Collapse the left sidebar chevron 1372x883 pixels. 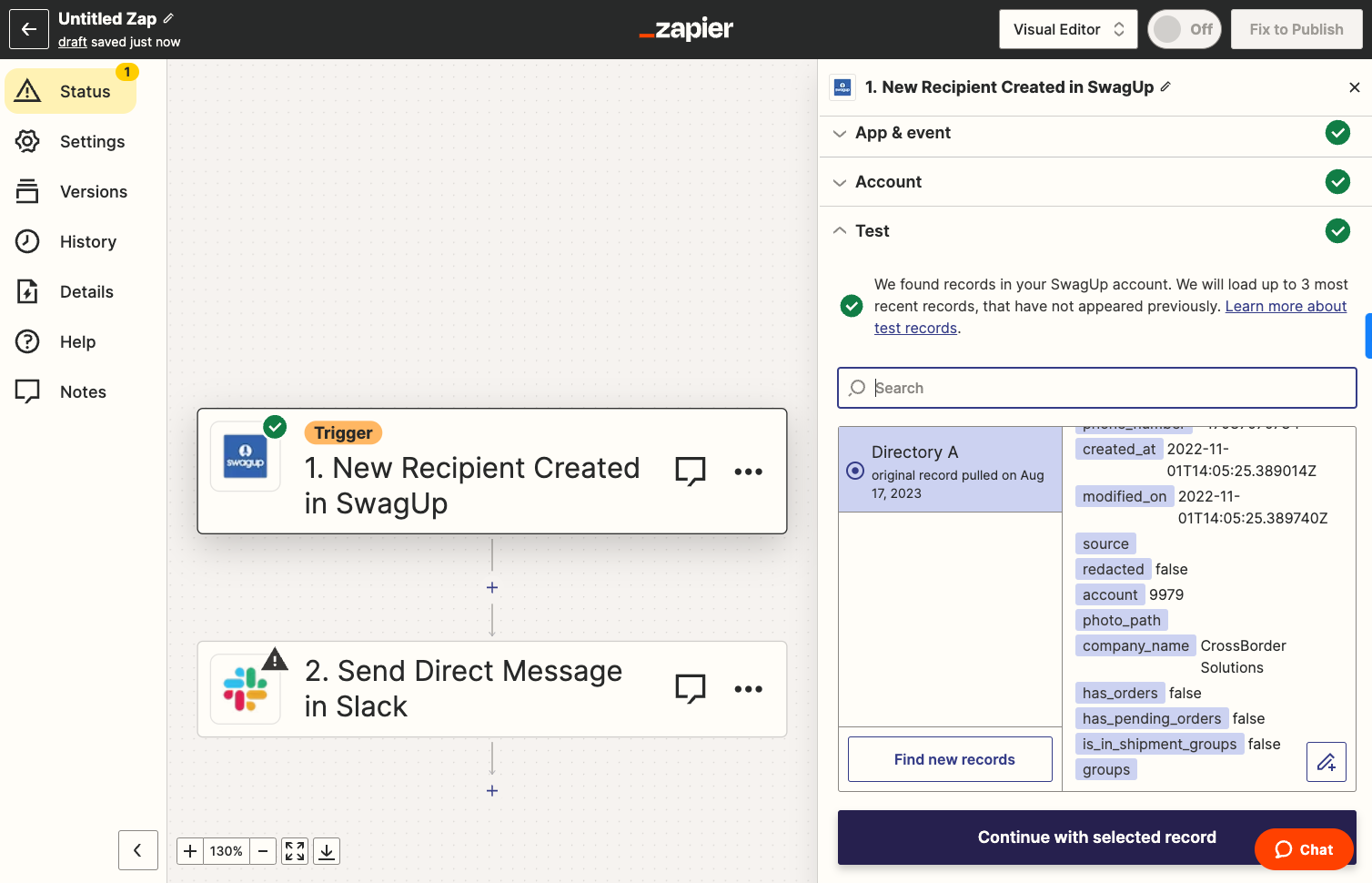138,850
